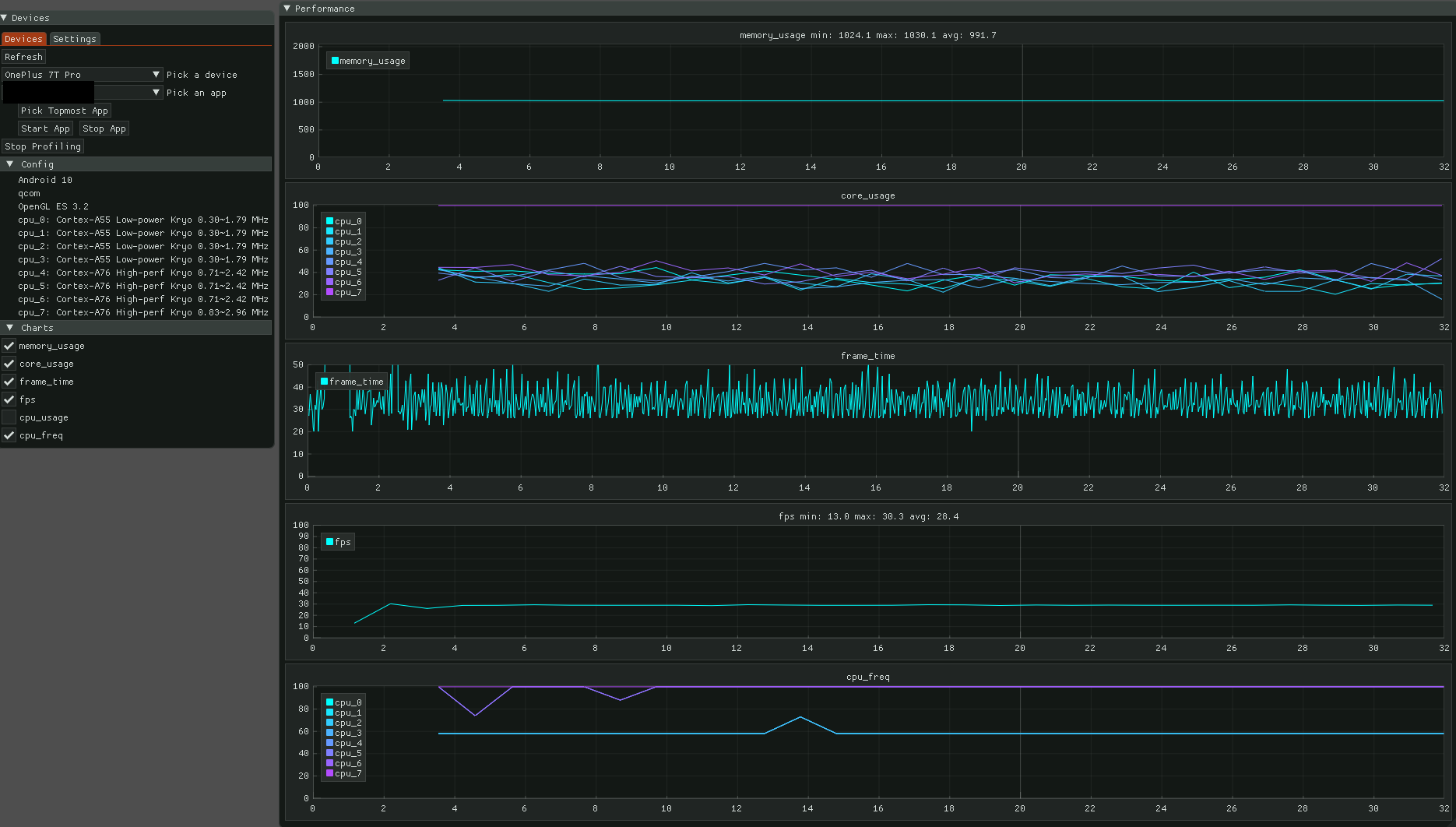Click the frame_time chart title

click(867, 356)
